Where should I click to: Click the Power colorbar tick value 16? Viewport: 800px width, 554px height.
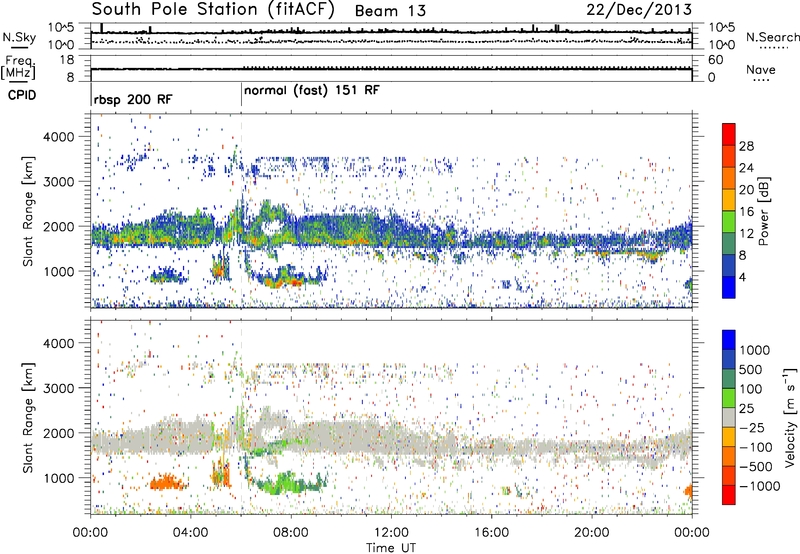746,212
